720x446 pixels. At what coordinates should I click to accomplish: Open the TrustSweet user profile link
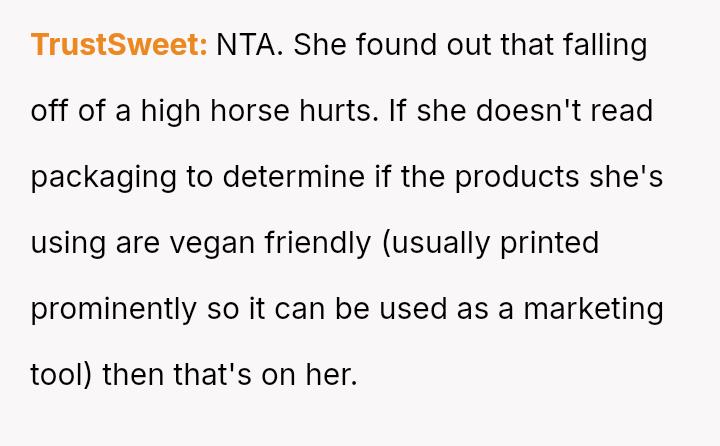(119, 45)
